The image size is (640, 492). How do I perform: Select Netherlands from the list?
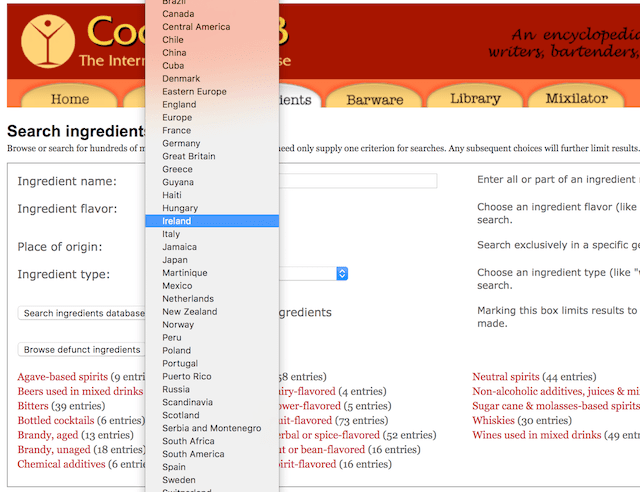coord(212,299)
